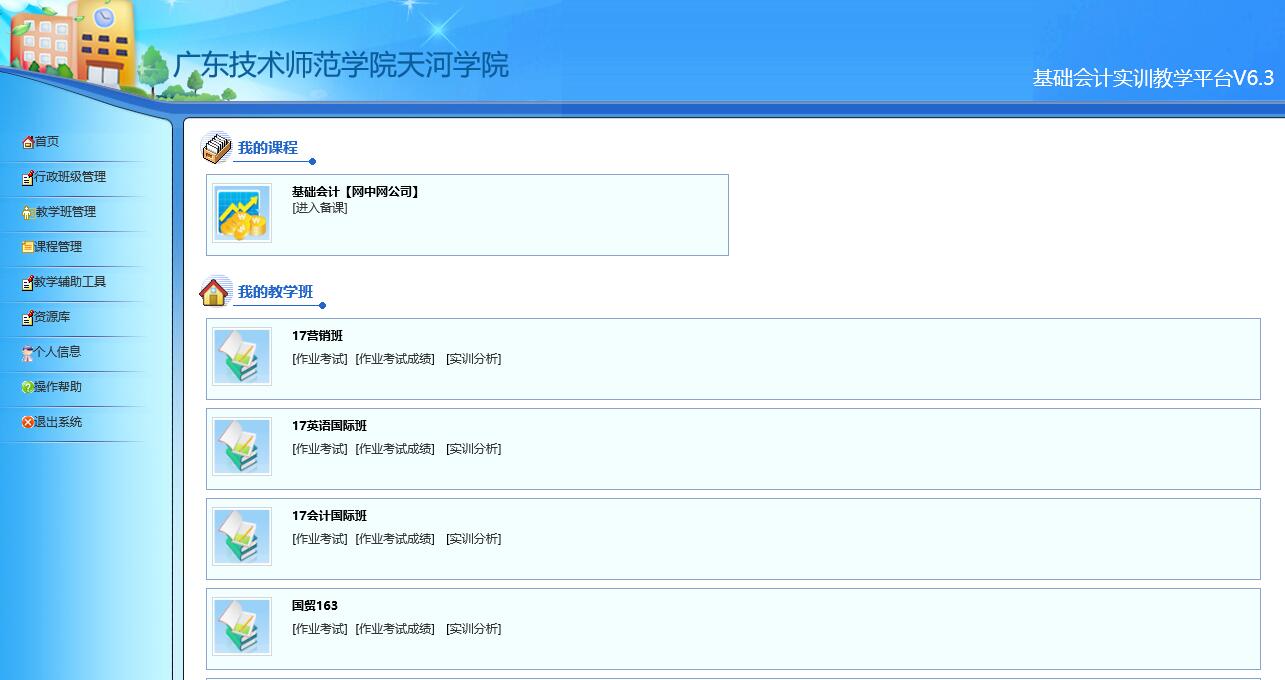Go to 教学班管理 in the sidebar
This screenshot has width=1285, height=680.
(x=65, y=212)
